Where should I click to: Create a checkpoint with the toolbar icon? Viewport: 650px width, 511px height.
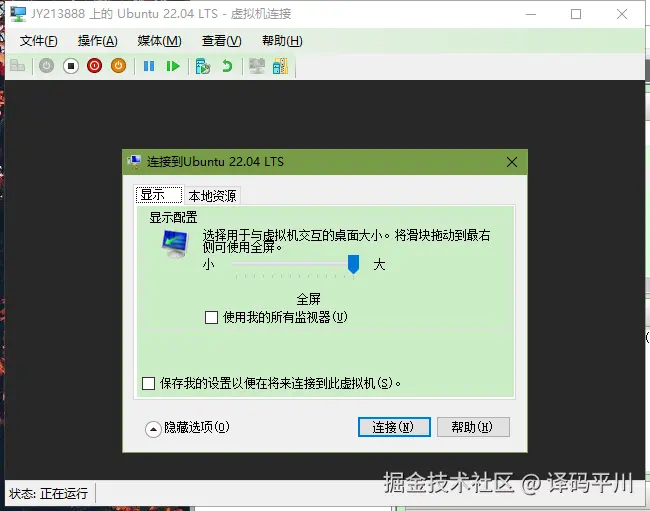(x=203, y=66)
